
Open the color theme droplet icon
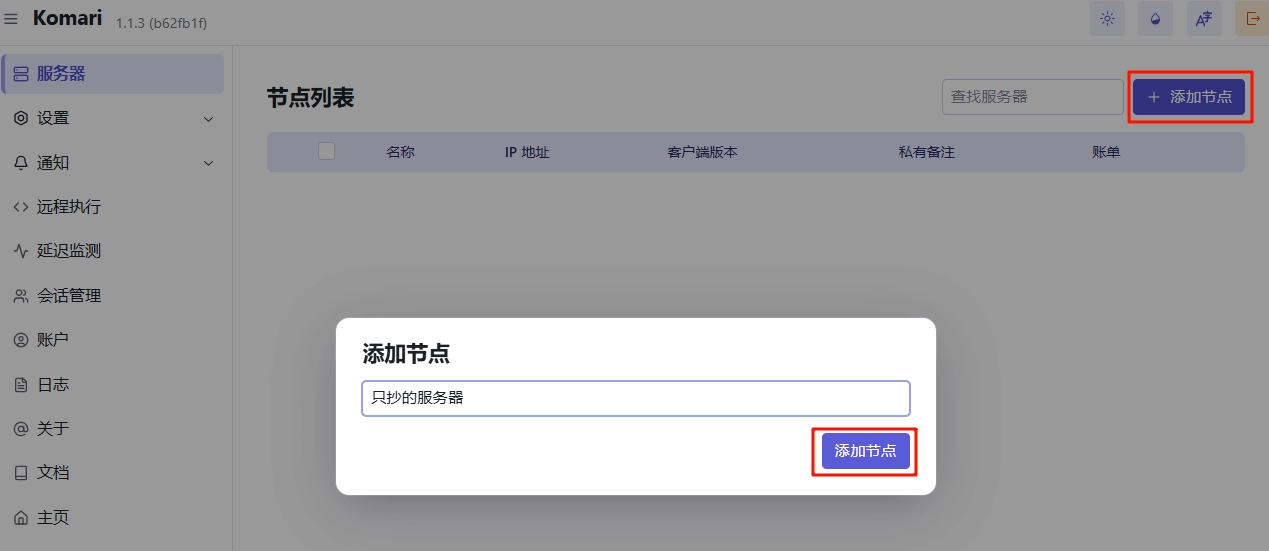(1155, 19)
